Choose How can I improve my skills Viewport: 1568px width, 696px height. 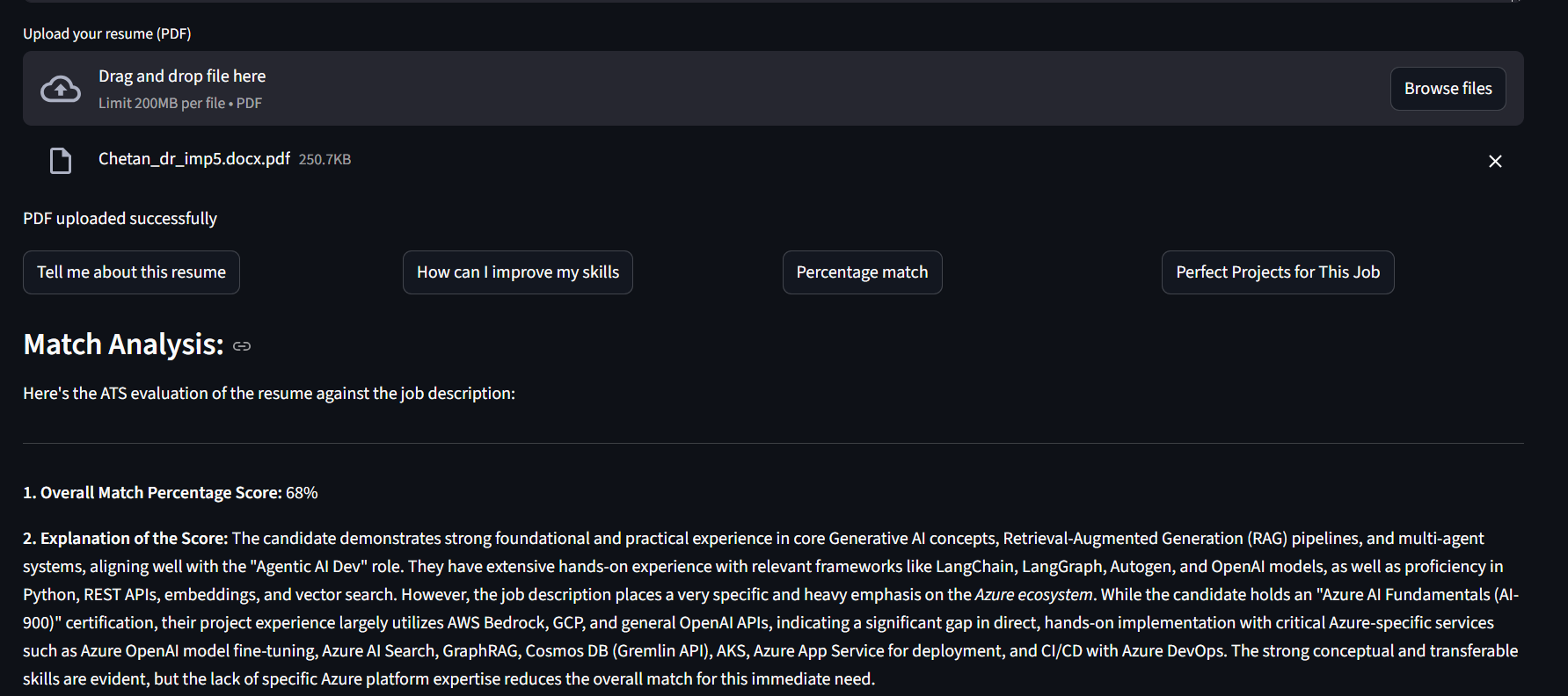(x=518, y=272)
